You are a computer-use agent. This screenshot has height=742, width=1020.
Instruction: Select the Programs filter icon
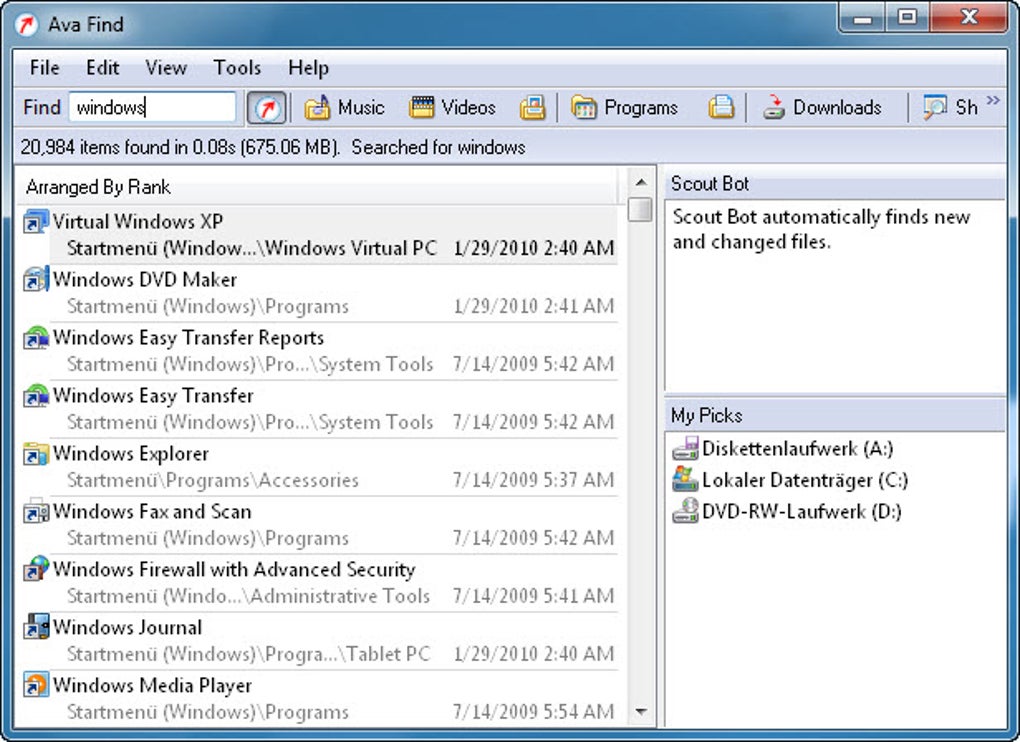point(584,107)
